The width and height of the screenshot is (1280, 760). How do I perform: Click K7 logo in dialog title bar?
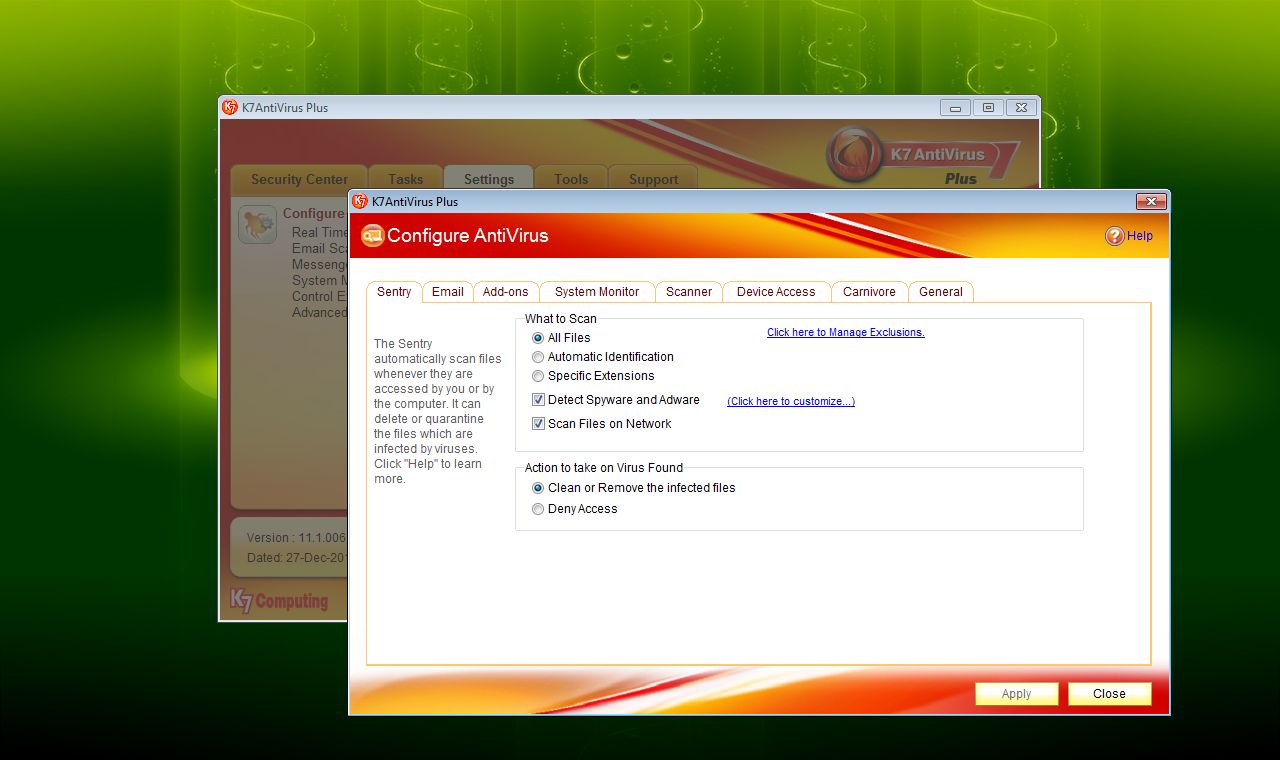coord(360,201)
